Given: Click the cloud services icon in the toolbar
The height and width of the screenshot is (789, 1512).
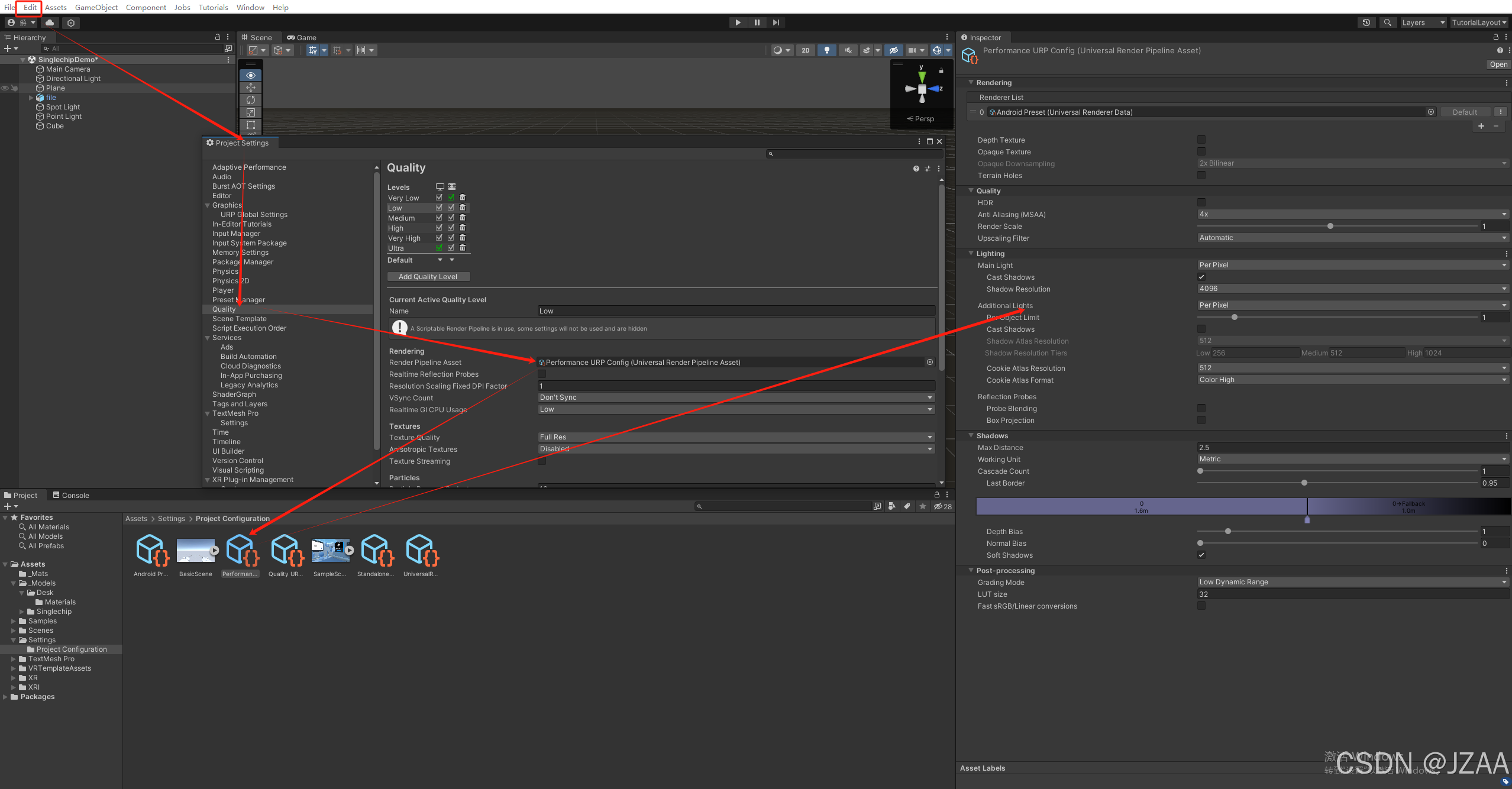Looking at the screenshot, I should [50, 22].
